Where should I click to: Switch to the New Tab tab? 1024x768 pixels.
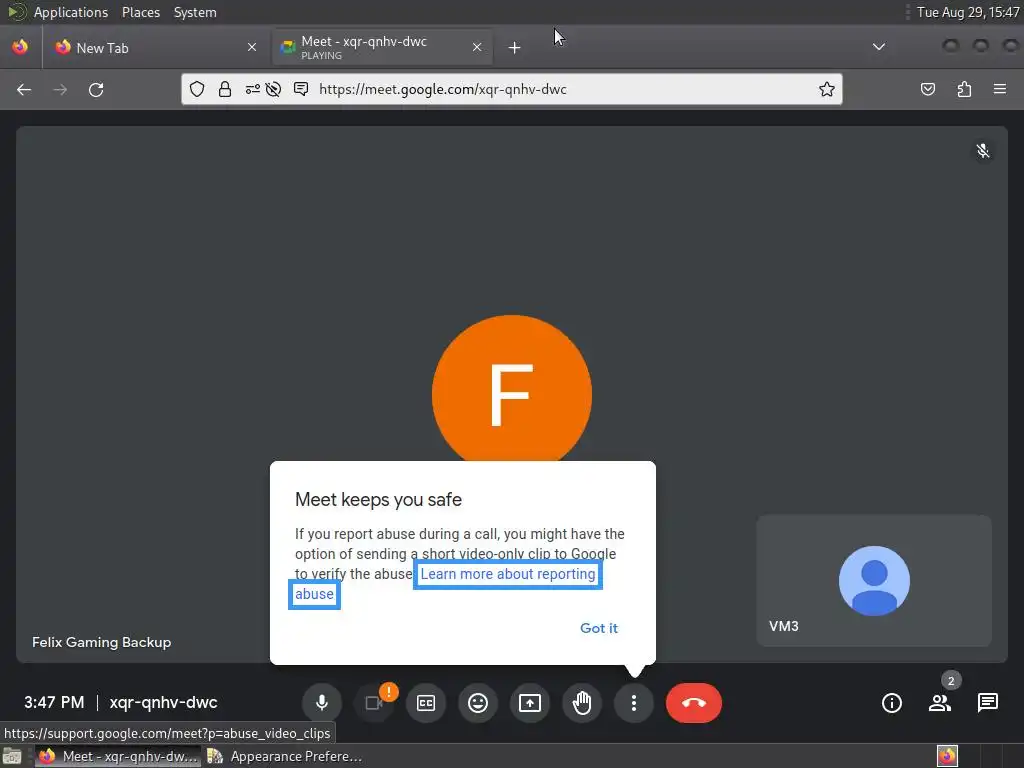[x=155, y=48]
